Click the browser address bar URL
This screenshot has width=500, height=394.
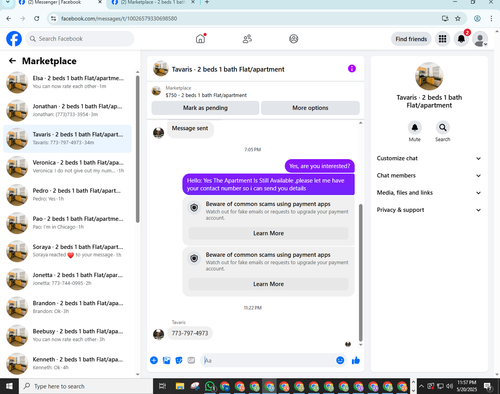[x=119, y=19]
